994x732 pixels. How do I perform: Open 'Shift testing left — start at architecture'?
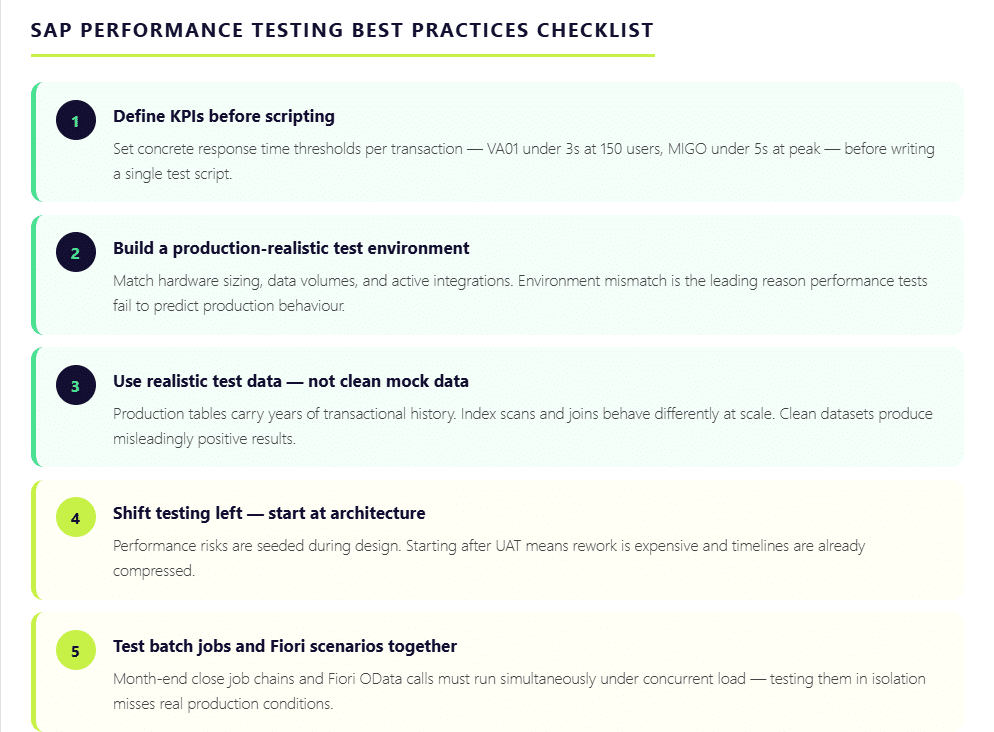(x=269, y=513)
